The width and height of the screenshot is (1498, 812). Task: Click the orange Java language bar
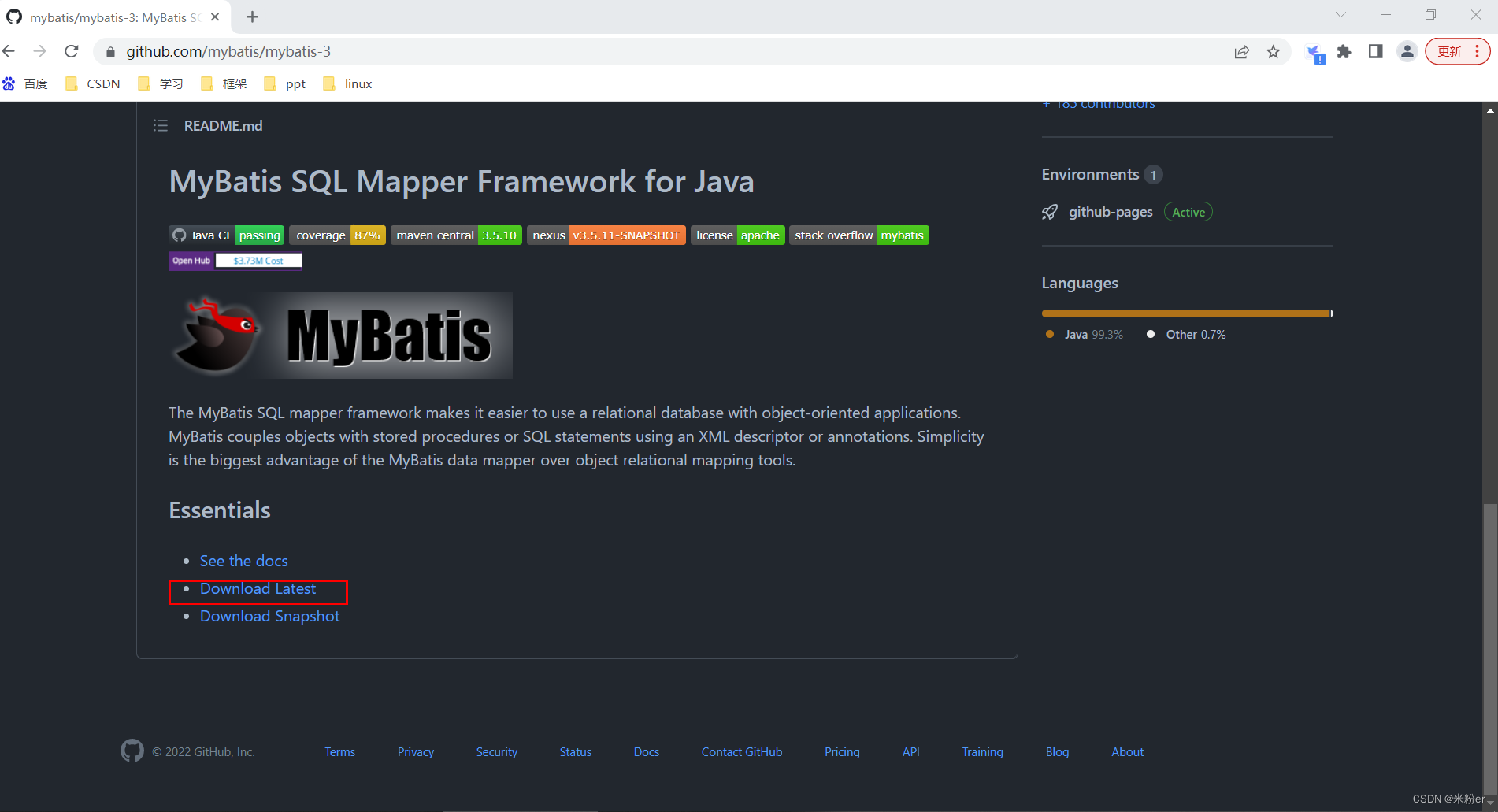1185,313
